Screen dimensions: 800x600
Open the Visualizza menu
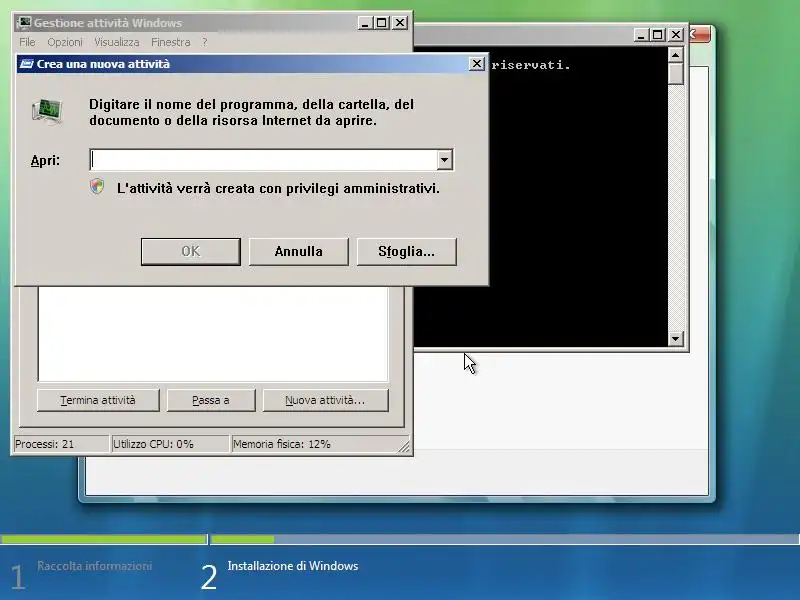116,42
